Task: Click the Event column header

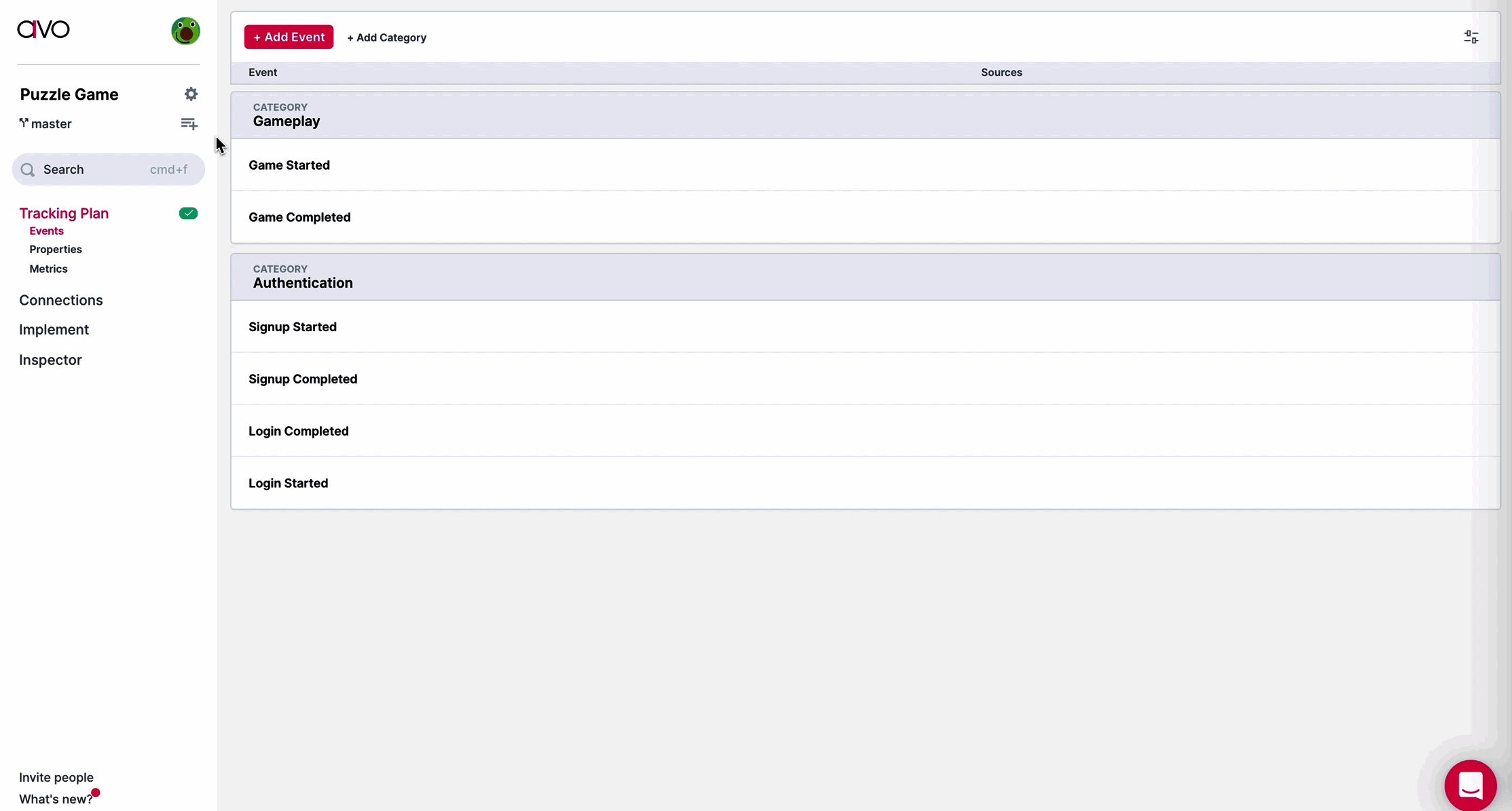Action: [263, 73]
